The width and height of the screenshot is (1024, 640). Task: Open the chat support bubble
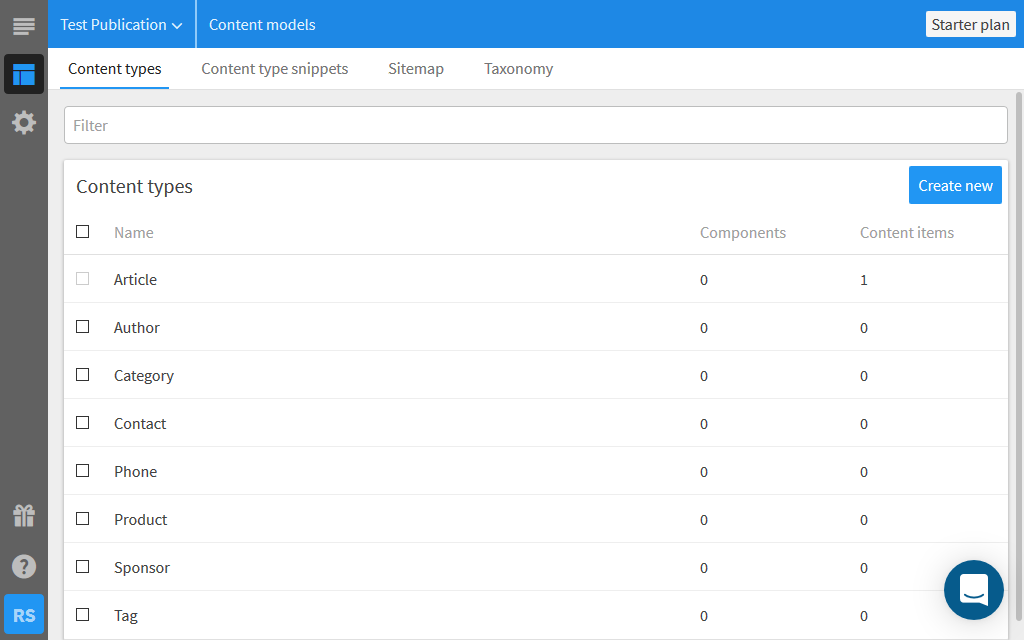pos(973,590)
